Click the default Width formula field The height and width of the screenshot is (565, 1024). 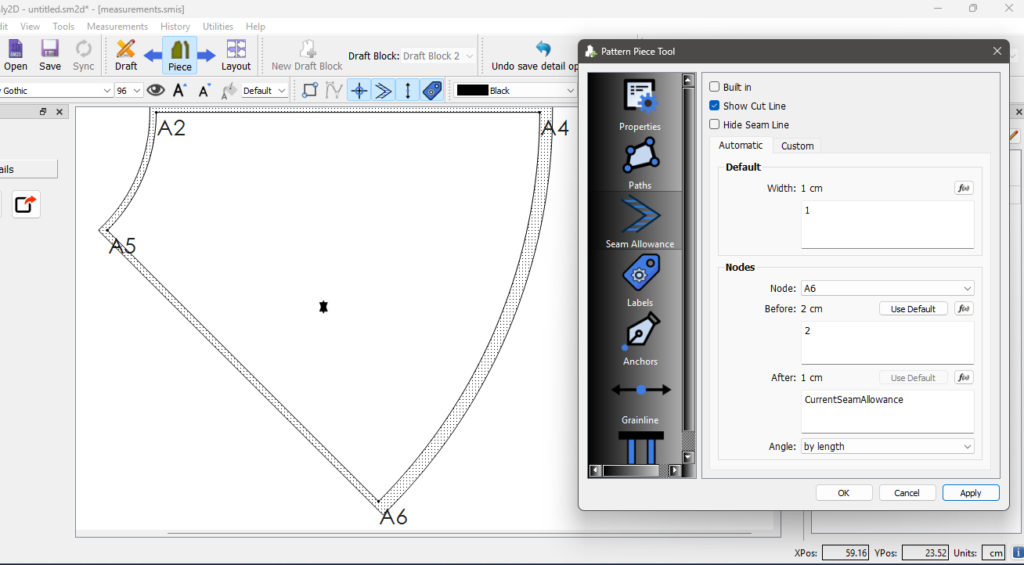(x=888, y=225)
